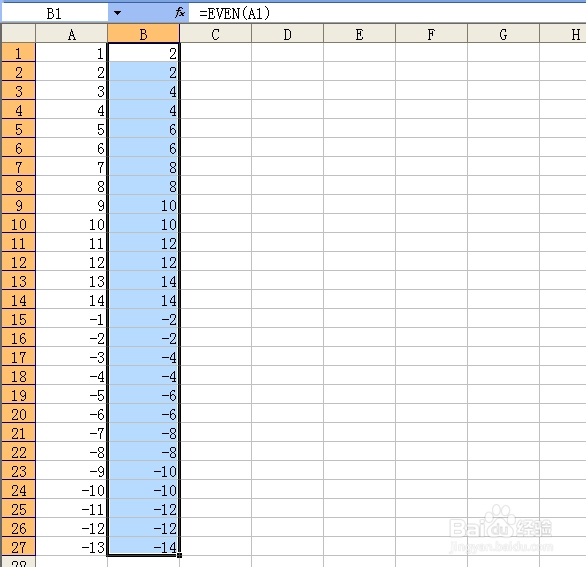Select column F header
This screenshot has height=567, width=586.
431,34
